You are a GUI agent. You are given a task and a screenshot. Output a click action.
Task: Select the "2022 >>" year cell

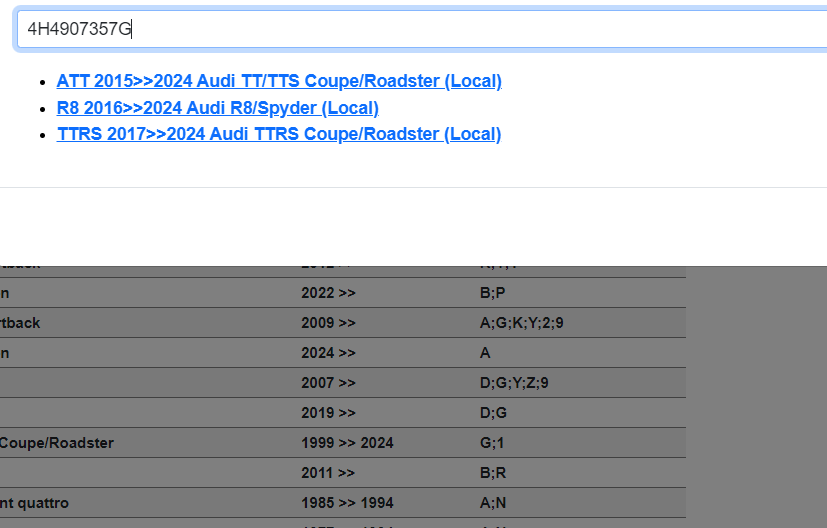tap(328, 293)
